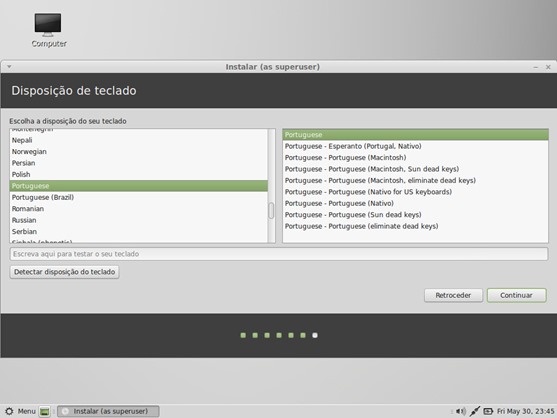The image size is (557, 418).
Task: Select Portuguese (Macintosh, eliminate dead keys) variant
Action: (x=415, y=180)
